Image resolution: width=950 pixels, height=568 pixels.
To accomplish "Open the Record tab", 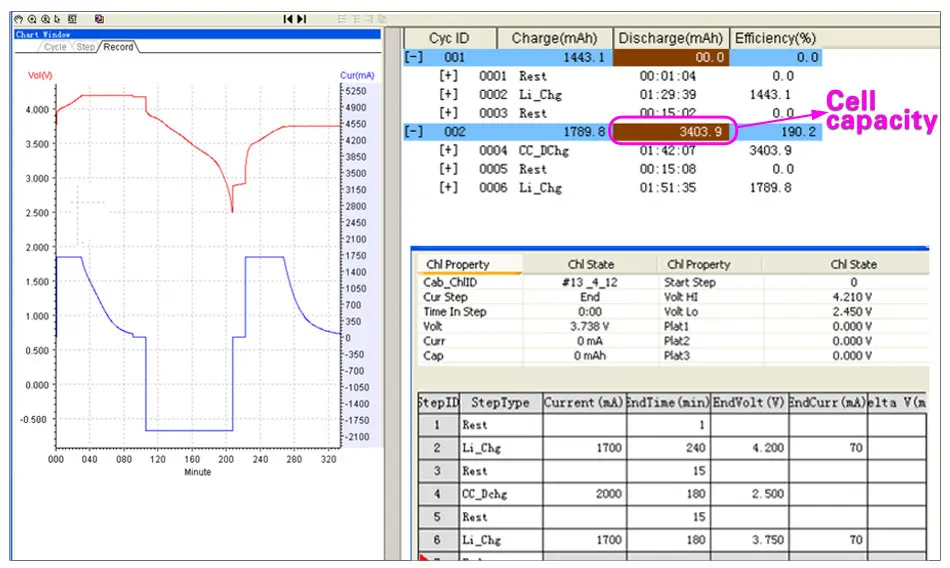I will pyautogui.click(x=118, y=47).
